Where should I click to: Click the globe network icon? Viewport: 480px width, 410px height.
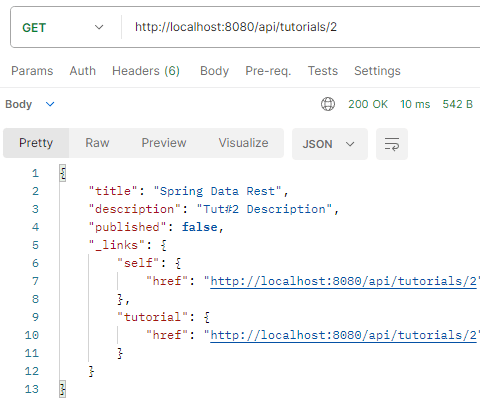point(328,104)
